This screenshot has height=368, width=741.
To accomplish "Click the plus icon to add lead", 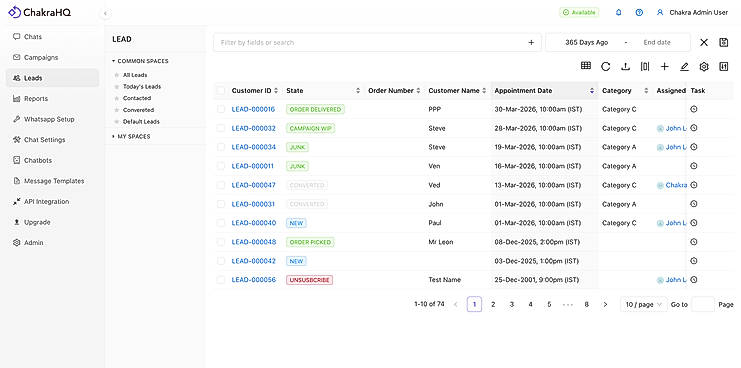I will pos(664,67).
